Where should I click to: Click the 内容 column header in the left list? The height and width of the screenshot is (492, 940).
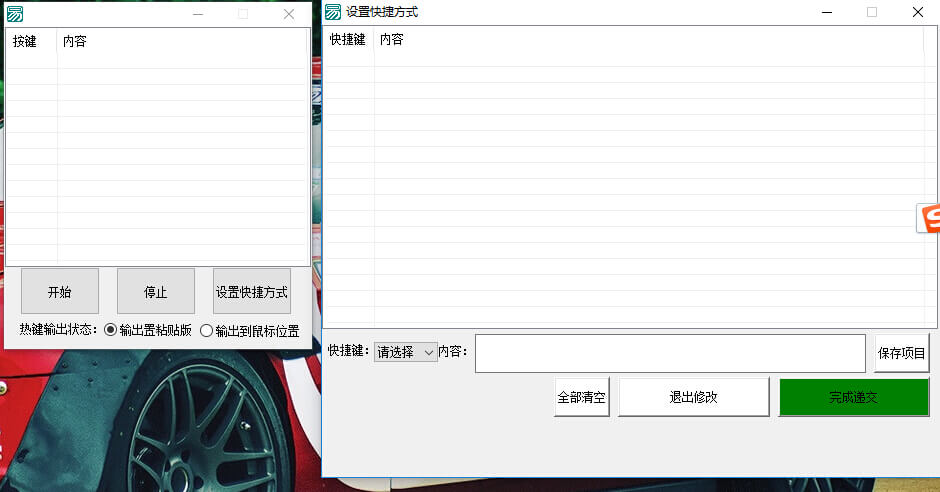[x=75, y=42]
